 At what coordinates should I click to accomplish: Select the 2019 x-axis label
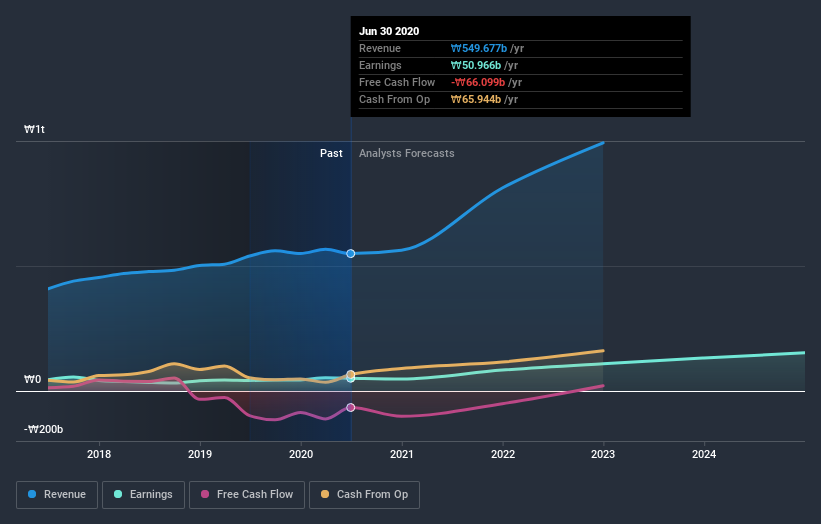[200, 454]
